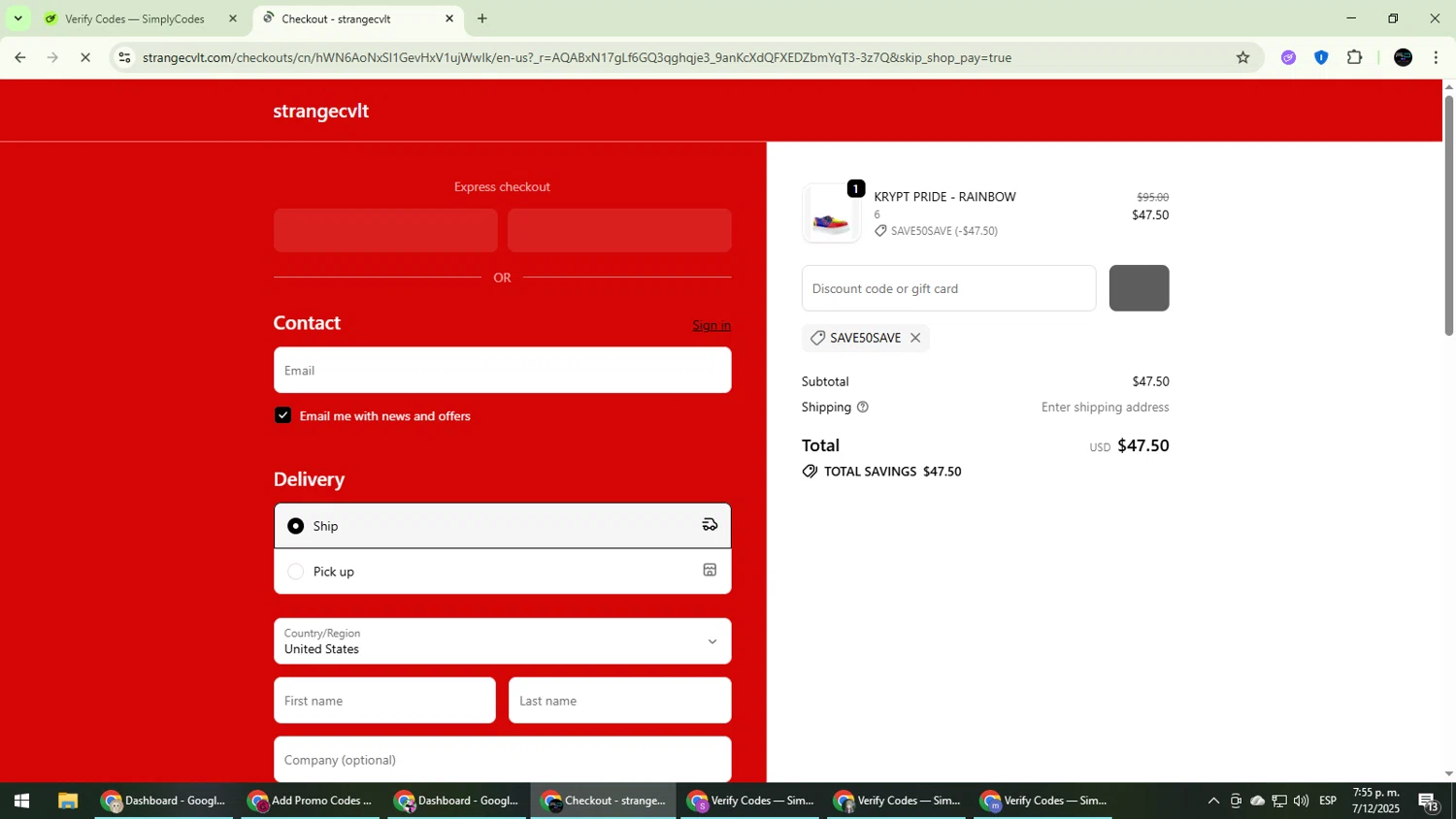Open network settings tray icon
Screen dimensions: 1456x819
1279,802
